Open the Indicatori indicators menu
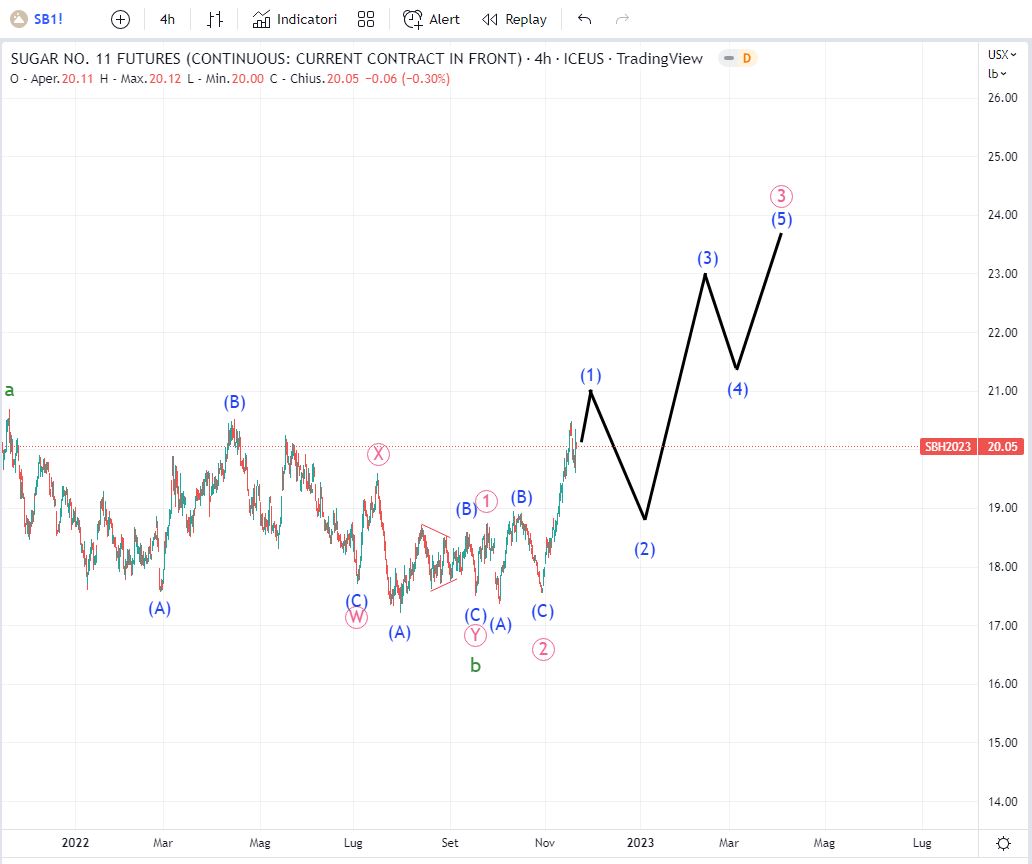The height and width of the screenshot is (864, 1032). click(x=295, y=20)
